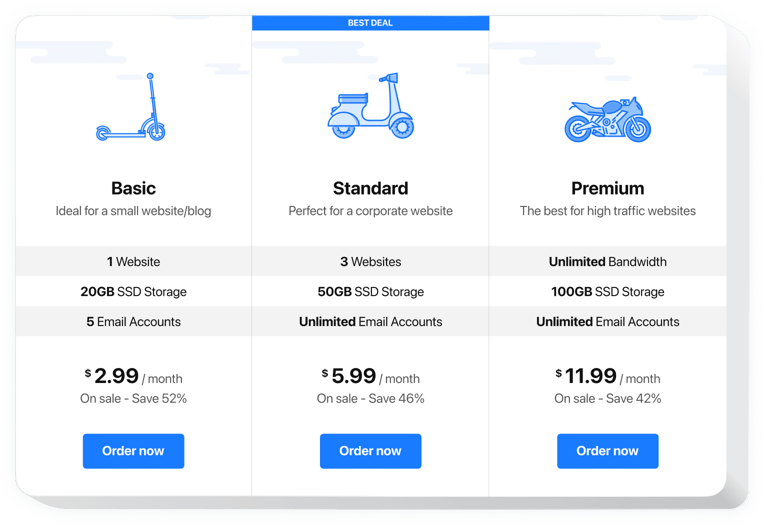Order the Basic plan now
The image size is (766, 526).
133,451
